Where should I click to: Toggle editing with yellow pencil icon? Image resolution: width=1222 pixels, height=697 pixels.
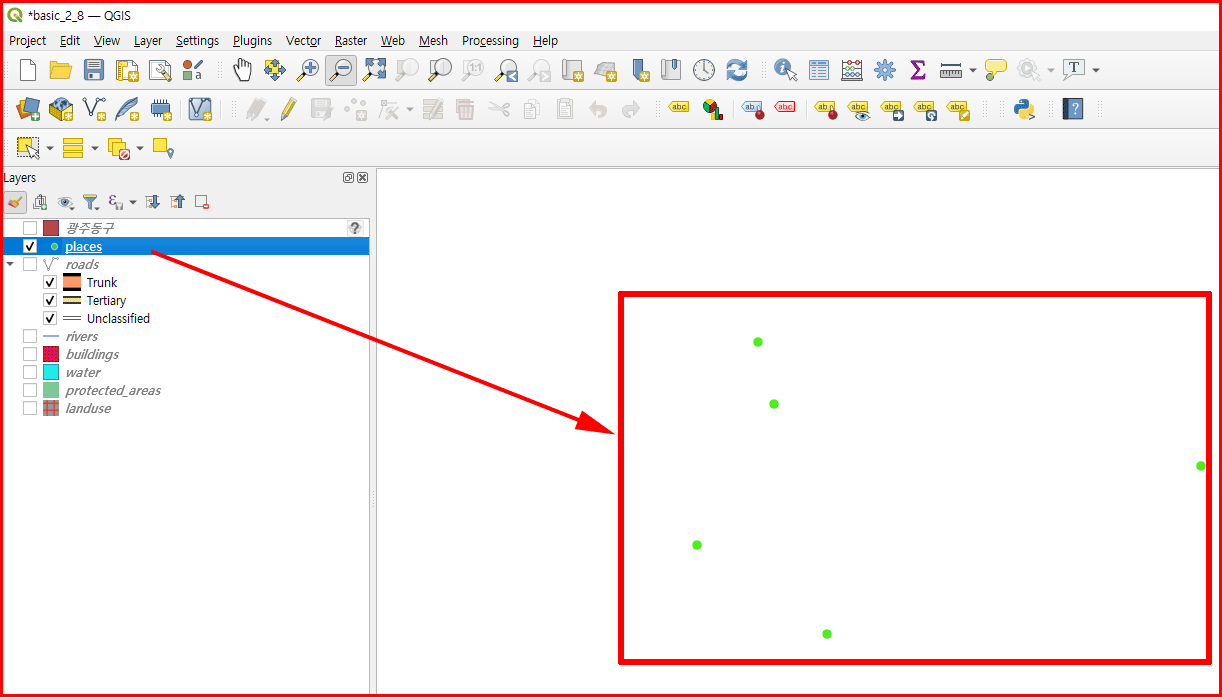288,109
